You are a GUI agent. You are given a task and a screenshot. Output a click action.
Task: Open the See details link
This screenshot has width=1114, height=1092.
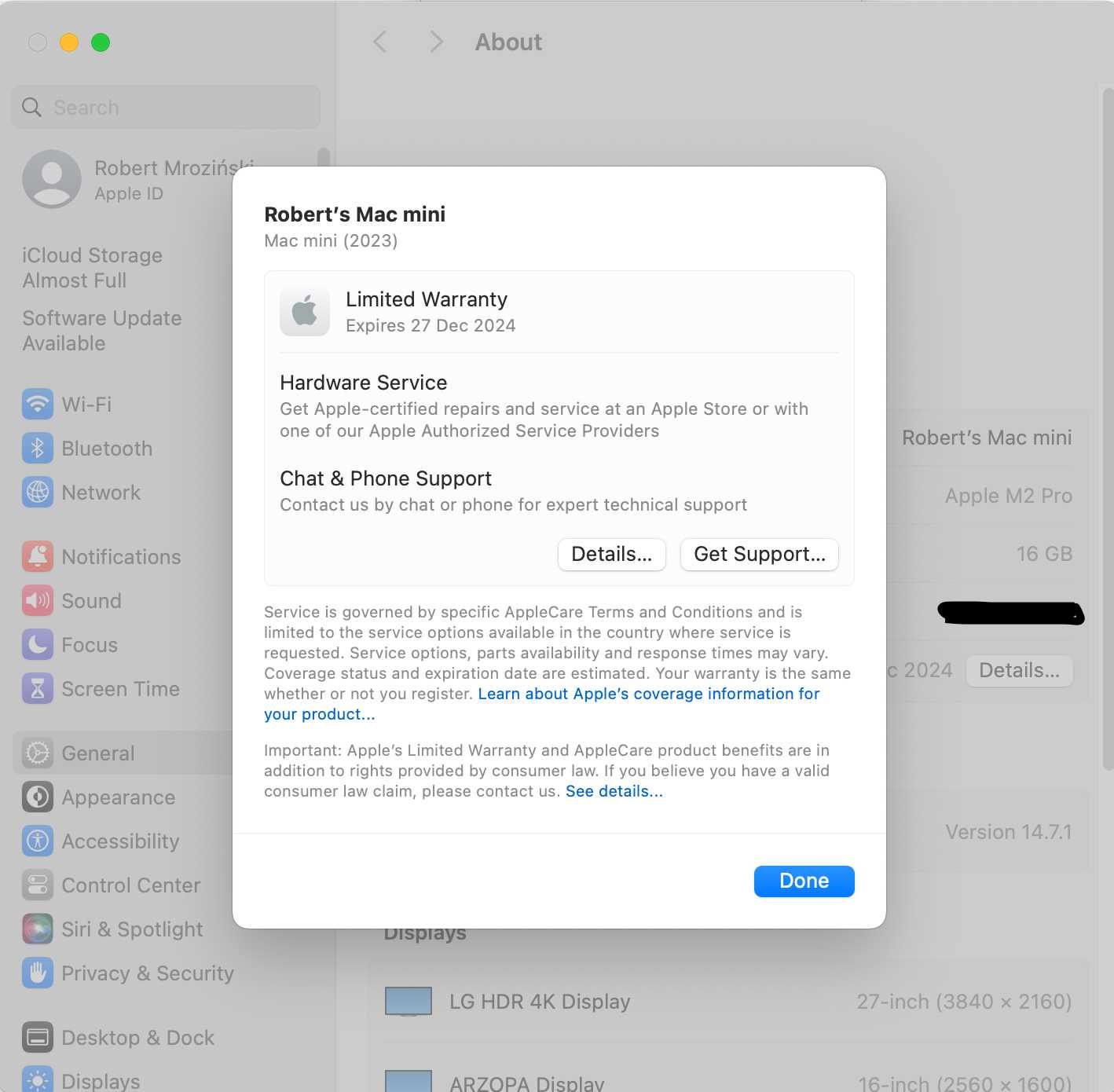[614, 791]
